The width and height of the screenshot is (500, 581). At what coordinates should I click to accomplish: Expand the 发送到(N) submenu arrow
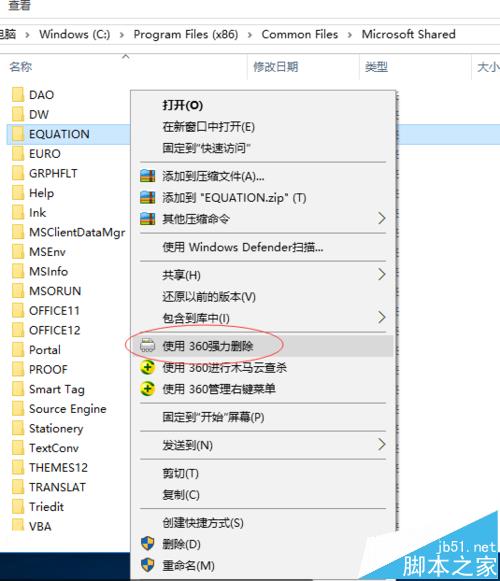point(382,444)
